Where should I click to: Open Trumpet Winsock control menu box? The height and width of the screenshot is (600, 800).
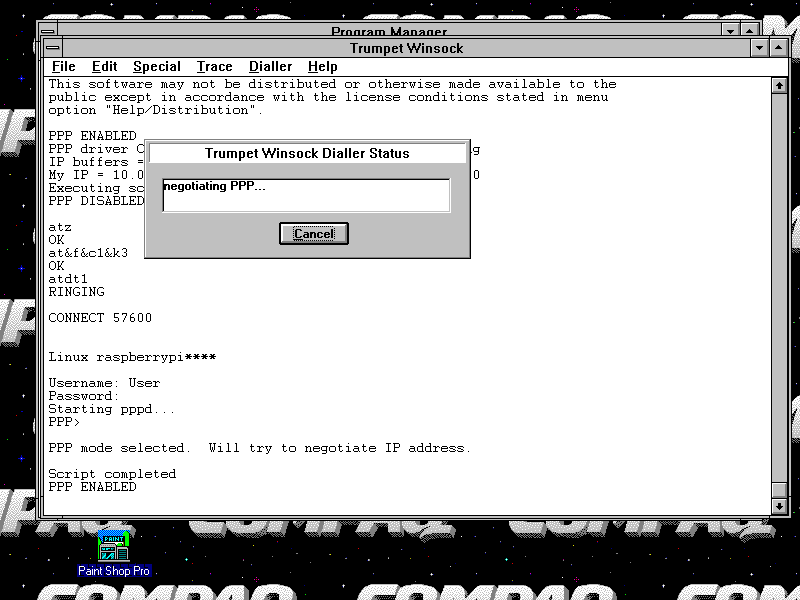53,48
